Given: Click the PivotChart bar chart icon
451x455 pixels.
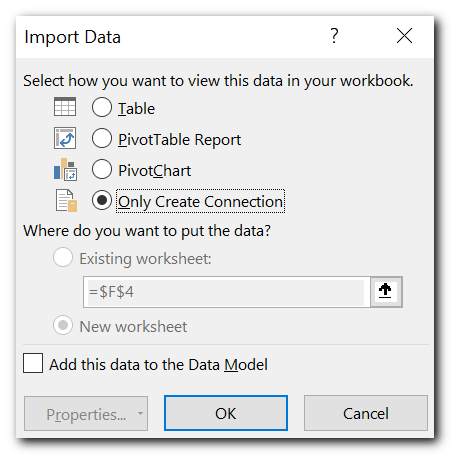Looking at the screenshot, I should [x=65, y=169].
